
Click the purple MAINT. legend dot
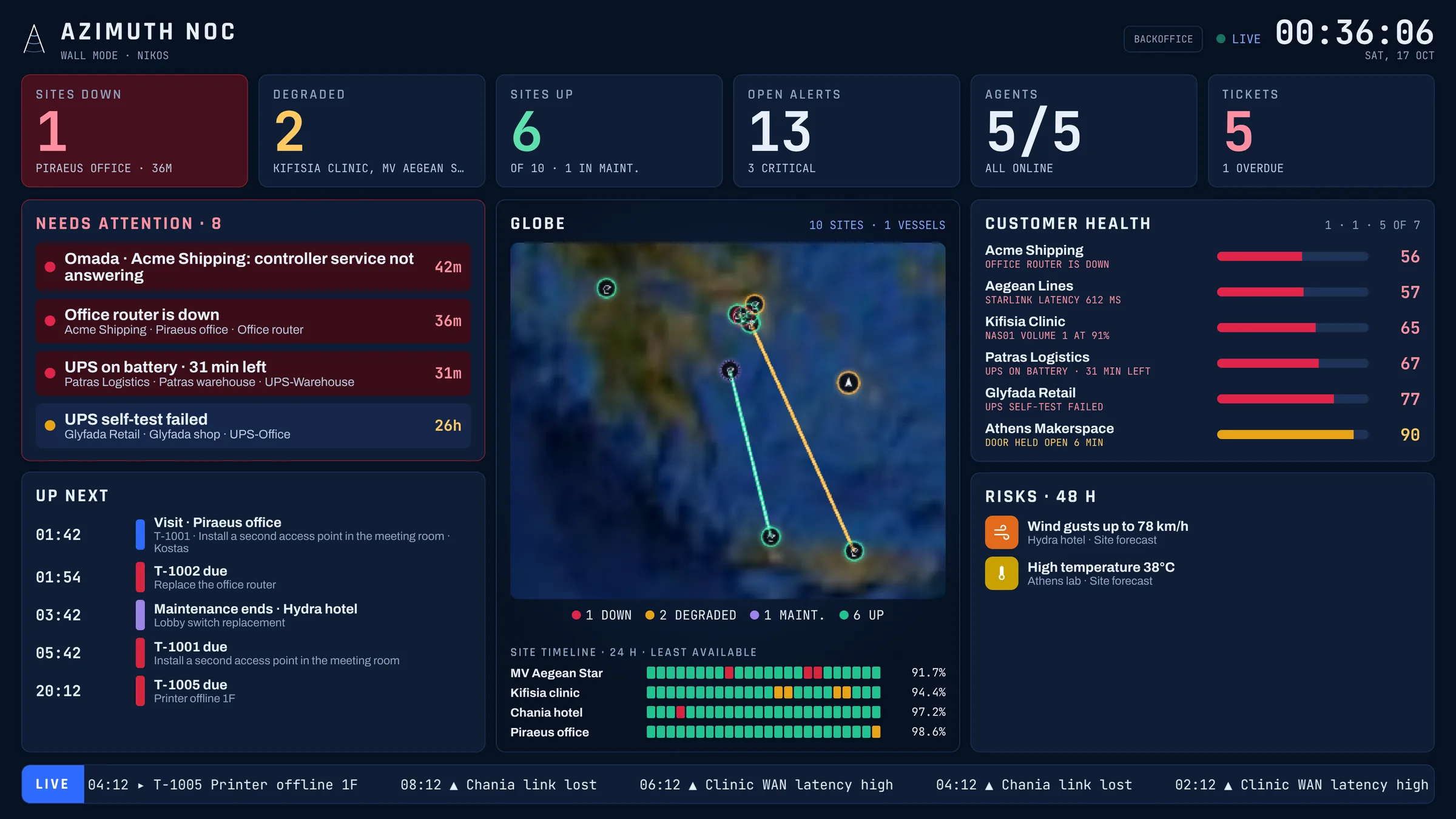(755, 615)
